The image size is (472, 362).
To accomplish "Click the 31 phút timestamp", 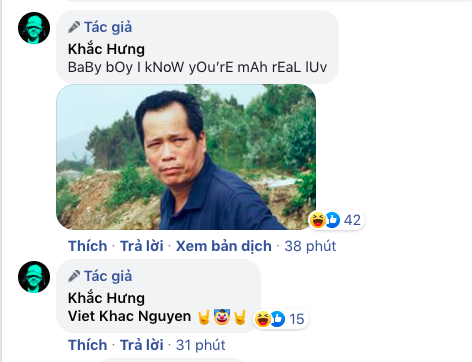I will [x=200, y=345].
